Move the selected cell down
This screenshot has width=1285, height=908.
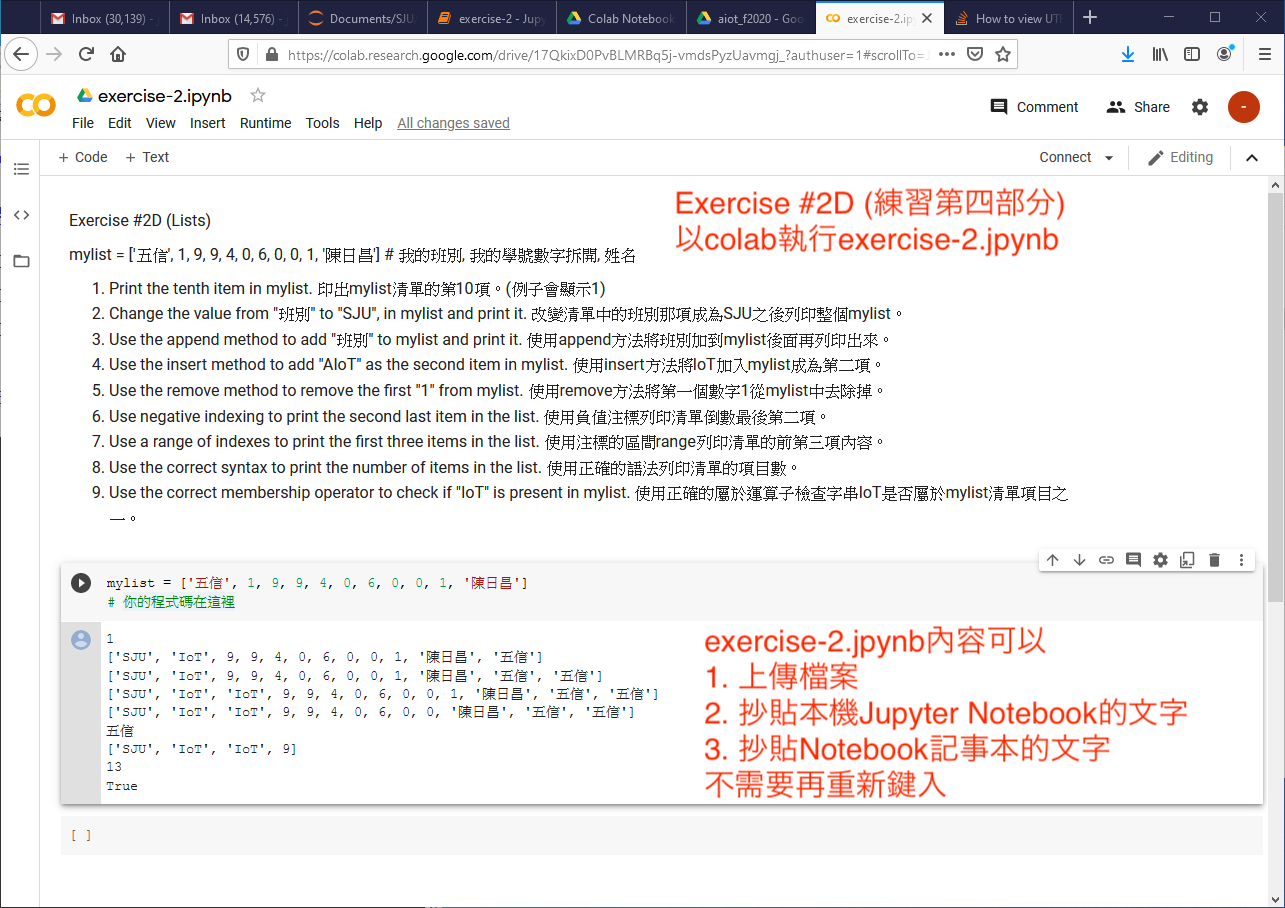(1079, 560)
